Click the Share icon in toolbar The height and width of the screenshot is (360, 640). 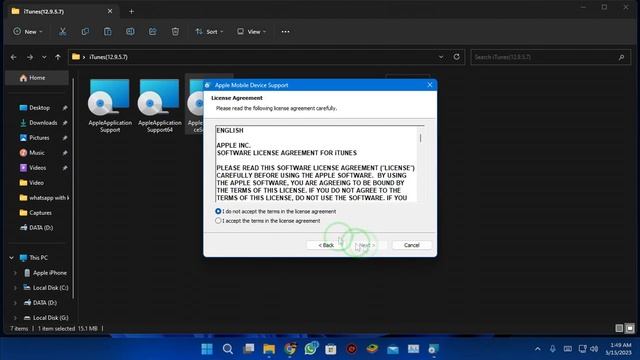click(153, 31)
